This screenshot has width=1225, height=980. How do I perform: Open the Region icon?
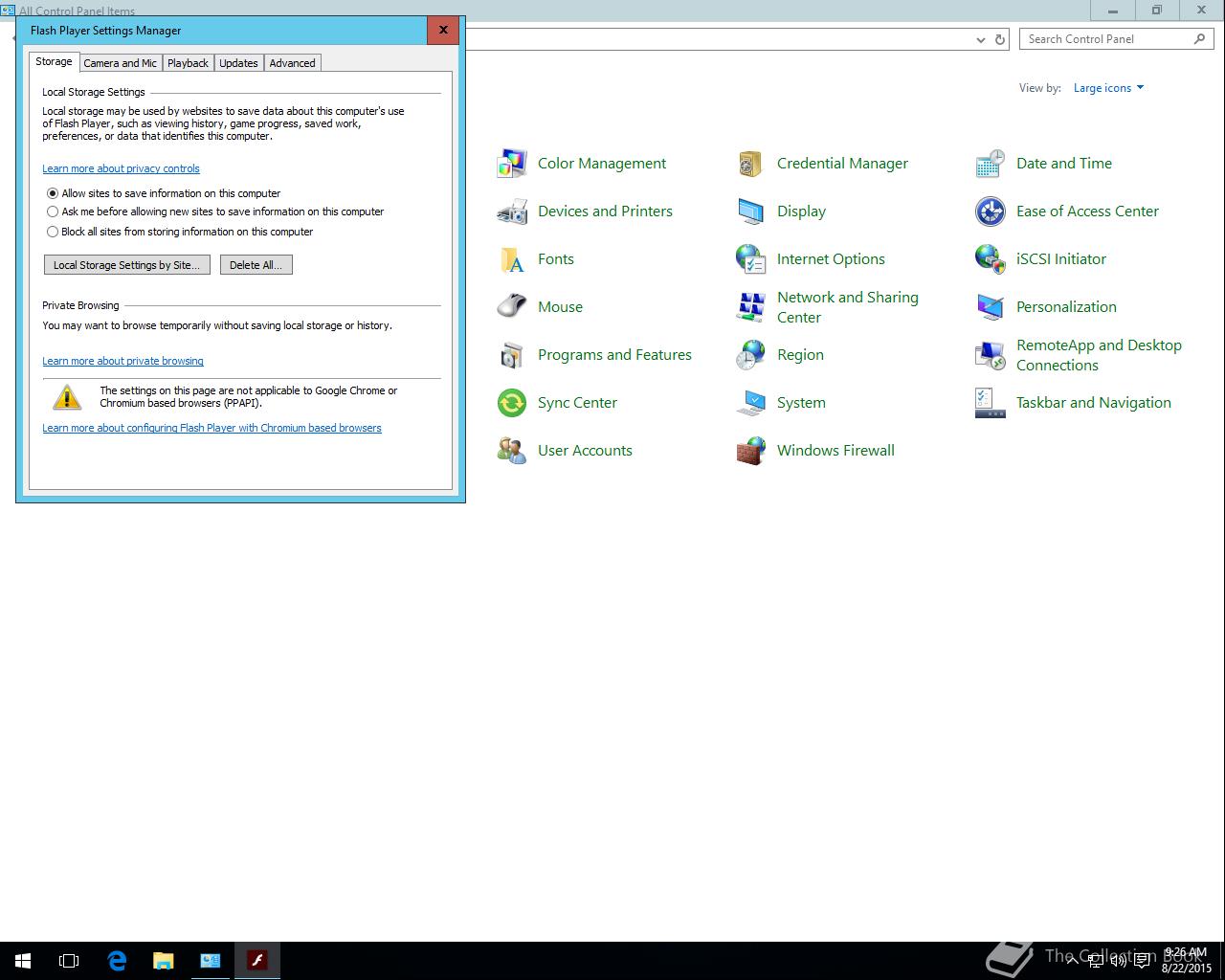click(x=751, y=355)
